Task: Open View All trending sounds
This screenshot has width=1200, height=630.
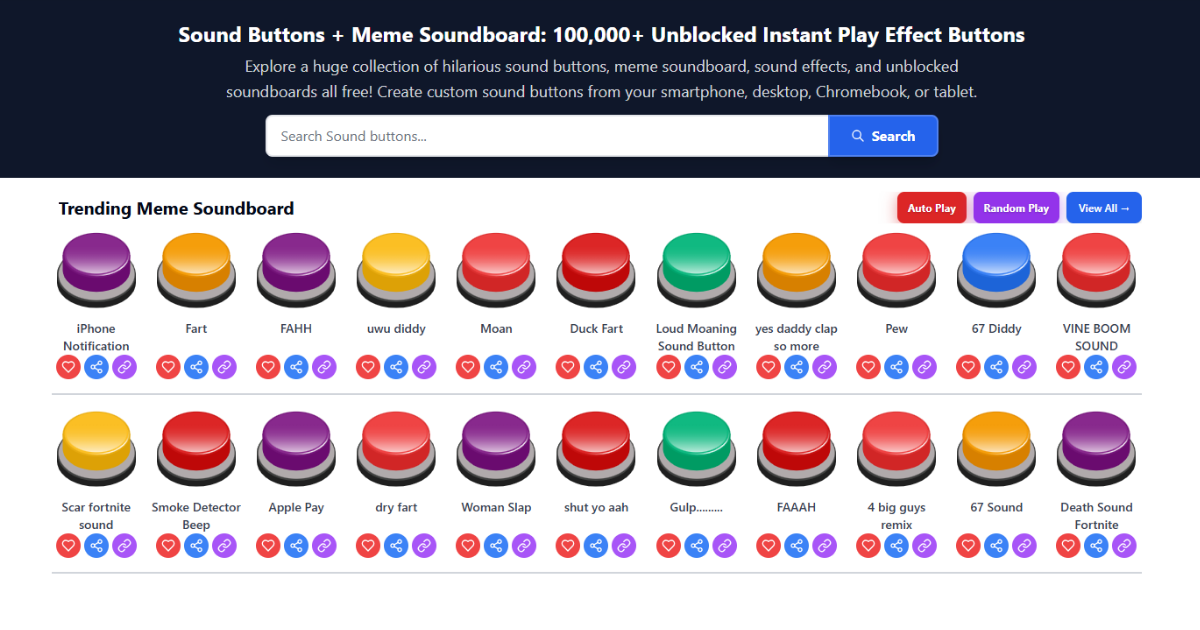Action: [1103, 207]
